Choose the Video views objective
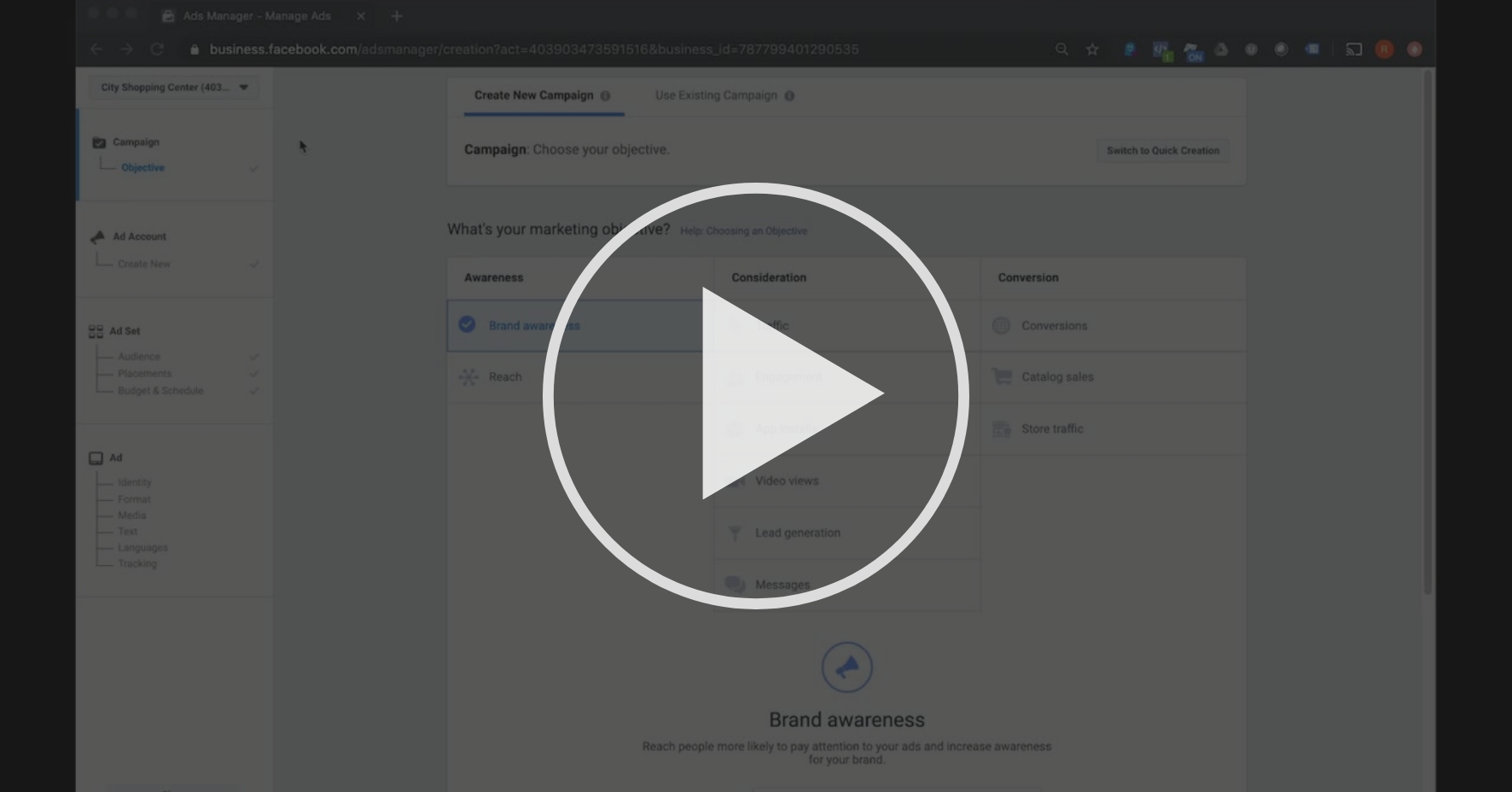Viewport: 1512px width, 792px height. pyautogui.click(x=846, y=480)
